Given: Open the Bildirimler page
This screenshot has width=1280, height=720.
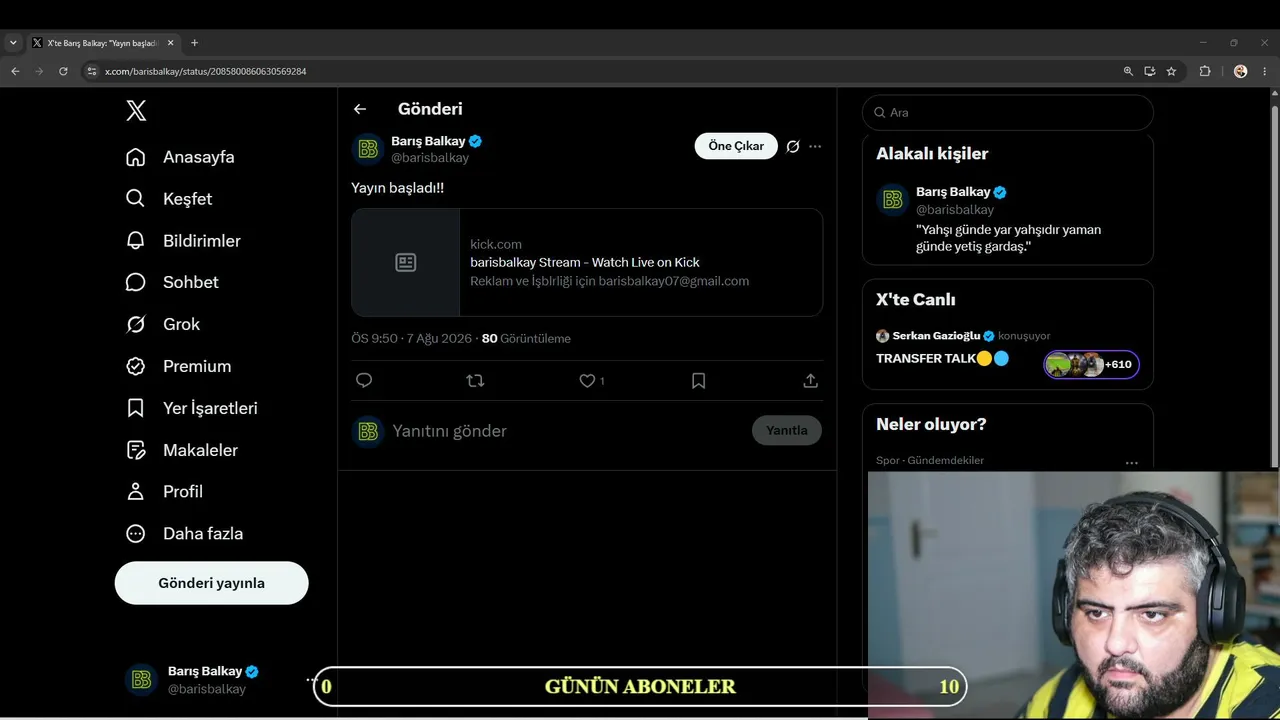Looking at the screenshot, I should pos(183,241).
